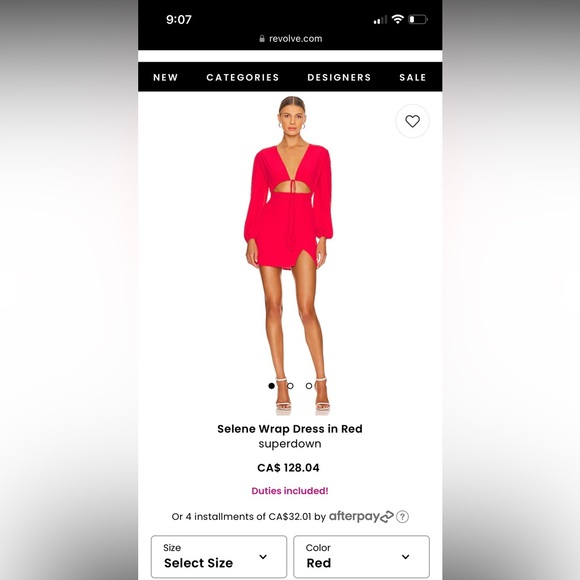Select the second image carousel dot

point(290,386)
